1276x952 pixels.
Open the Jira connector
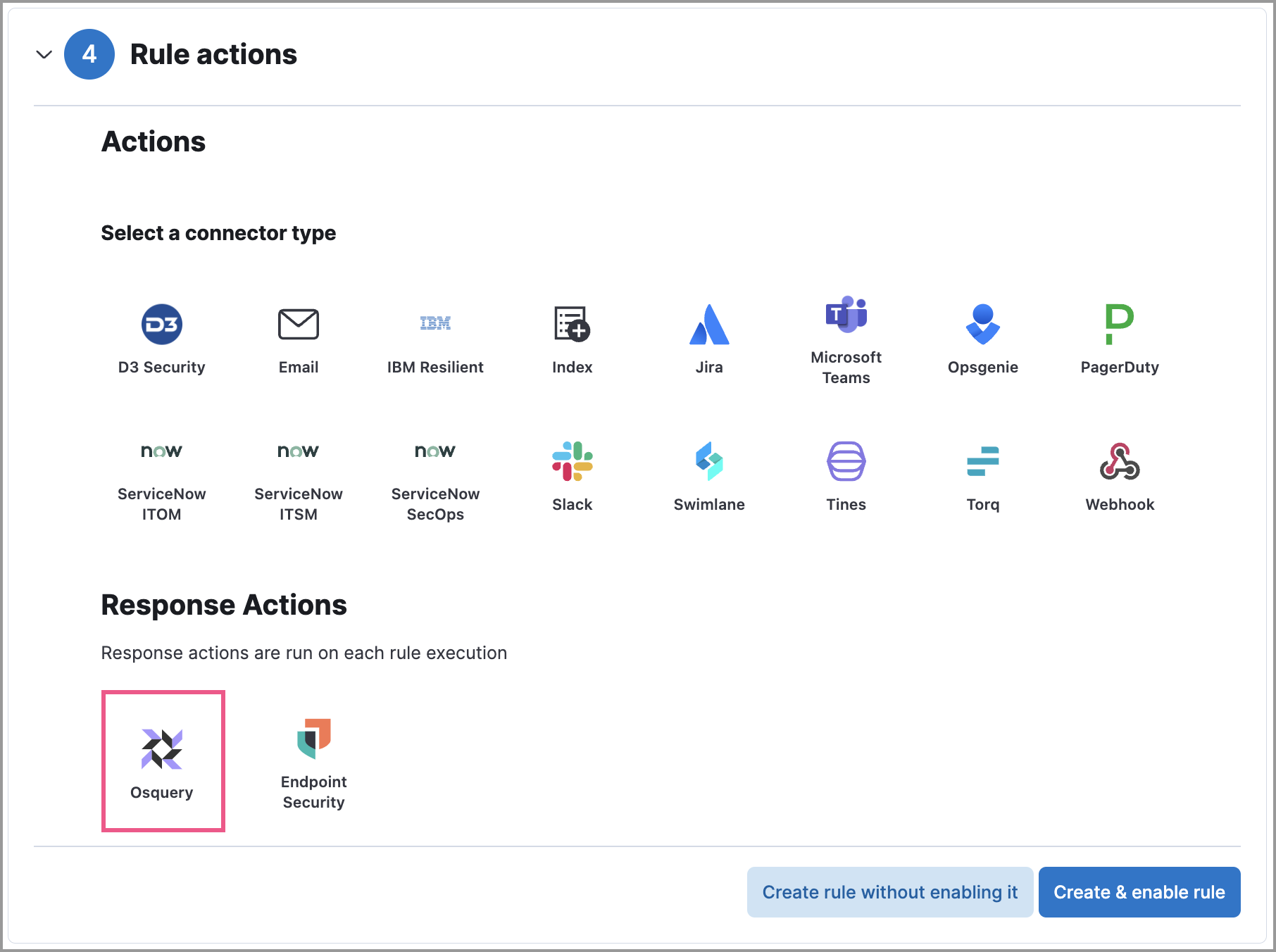point(709,339)
